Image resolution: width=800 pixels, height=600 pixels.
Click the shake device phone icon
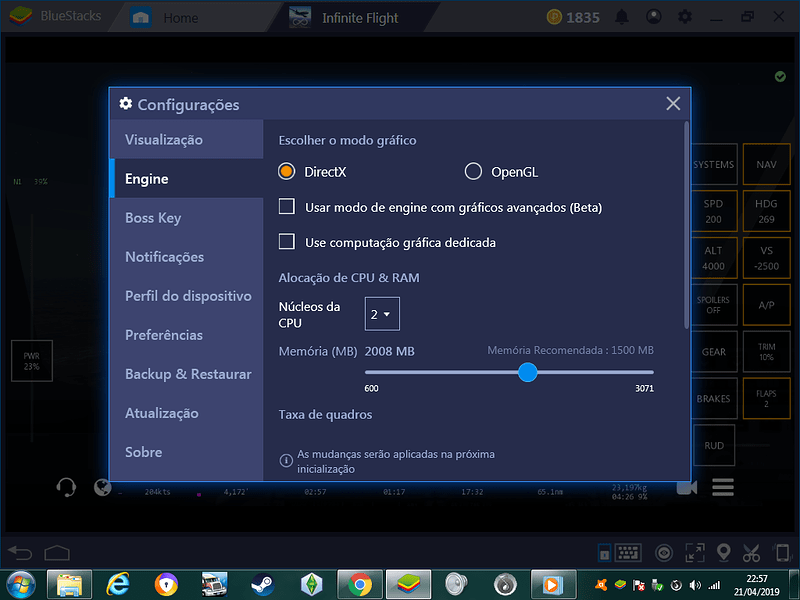tap(782, 553)
